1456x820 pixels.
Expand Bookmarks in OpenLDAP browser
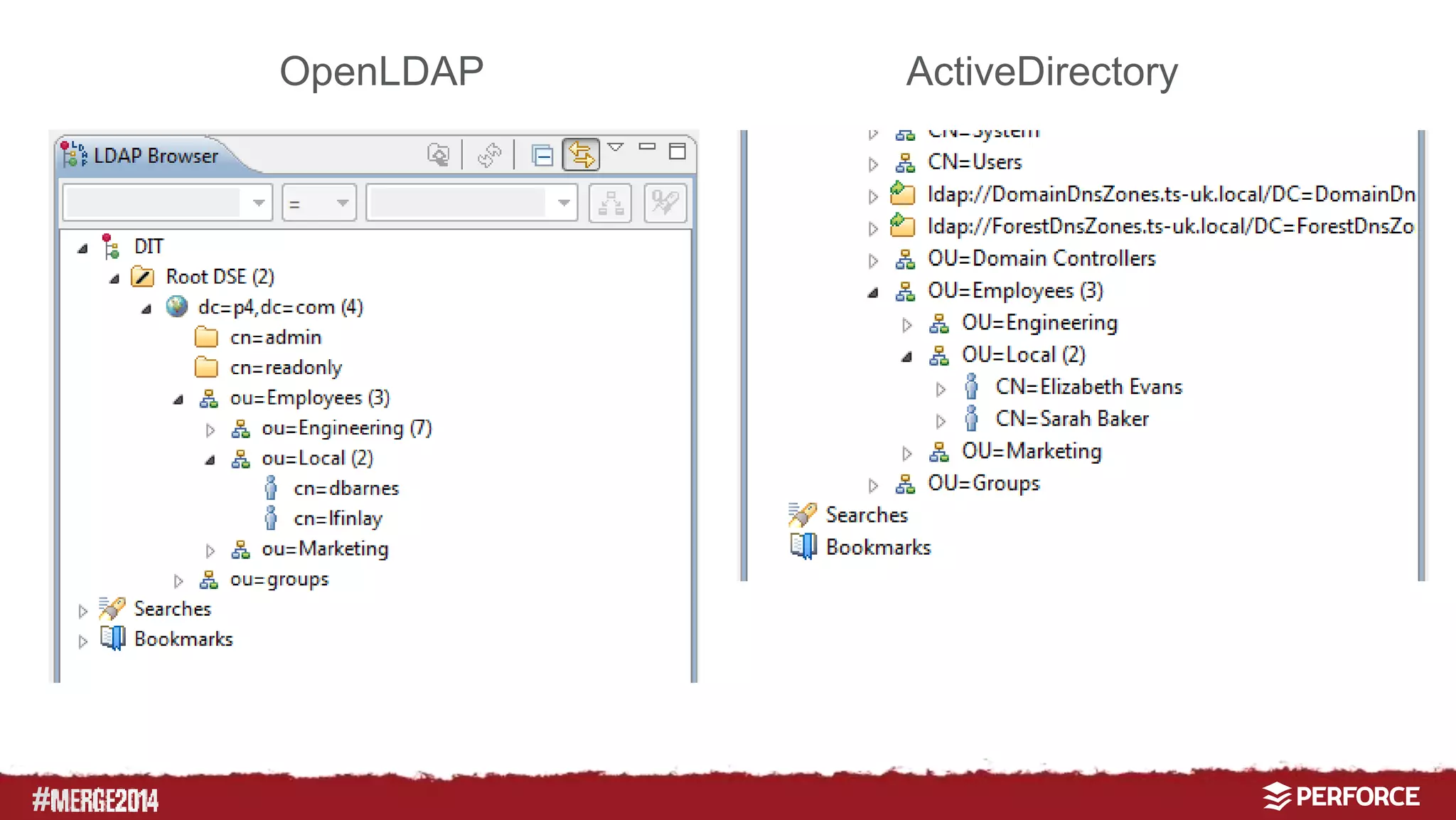tap(82, 641)
